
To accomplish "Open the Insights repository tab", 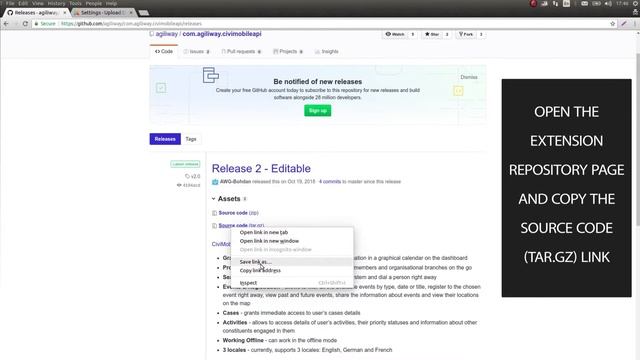I will pyautogui.click(x=327, y=51).
